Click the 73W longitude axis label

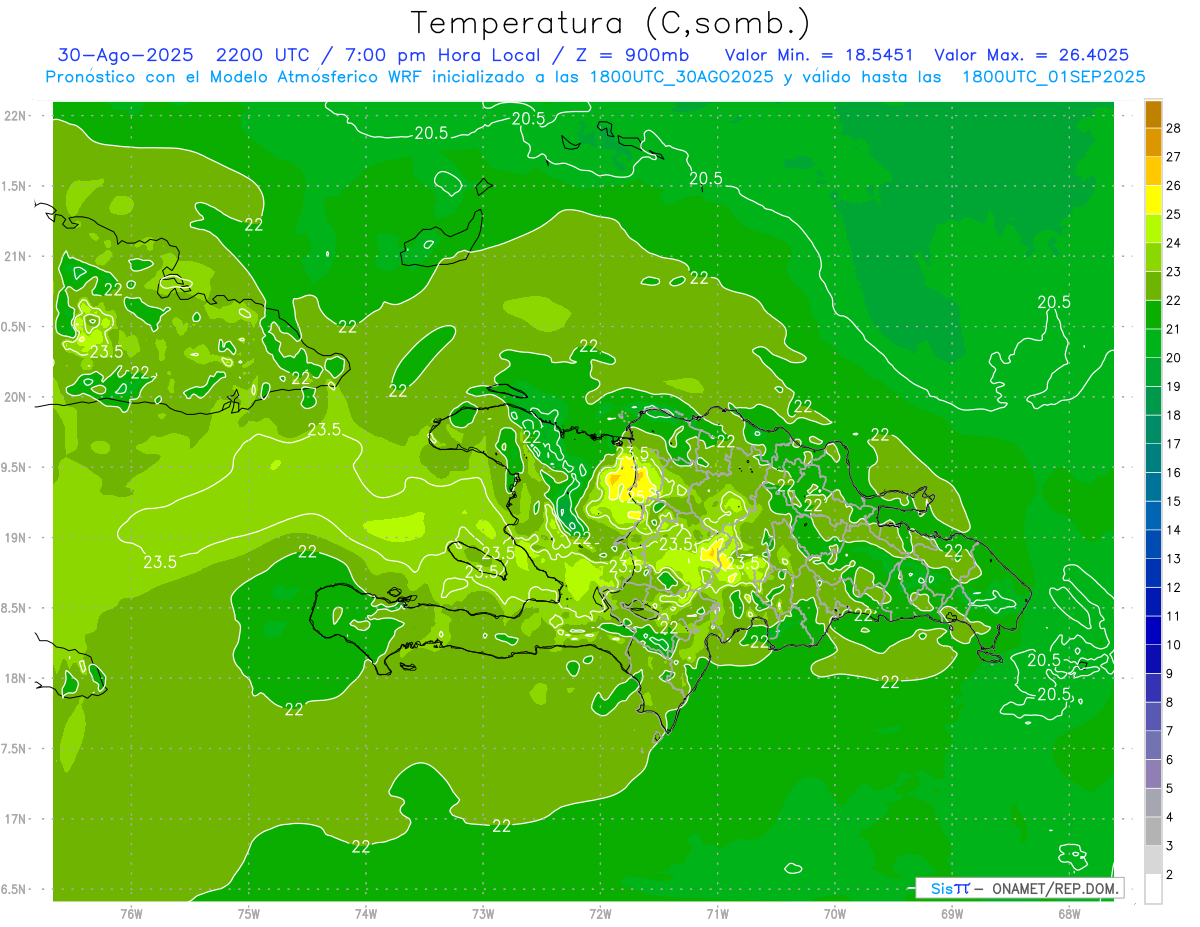483,913
